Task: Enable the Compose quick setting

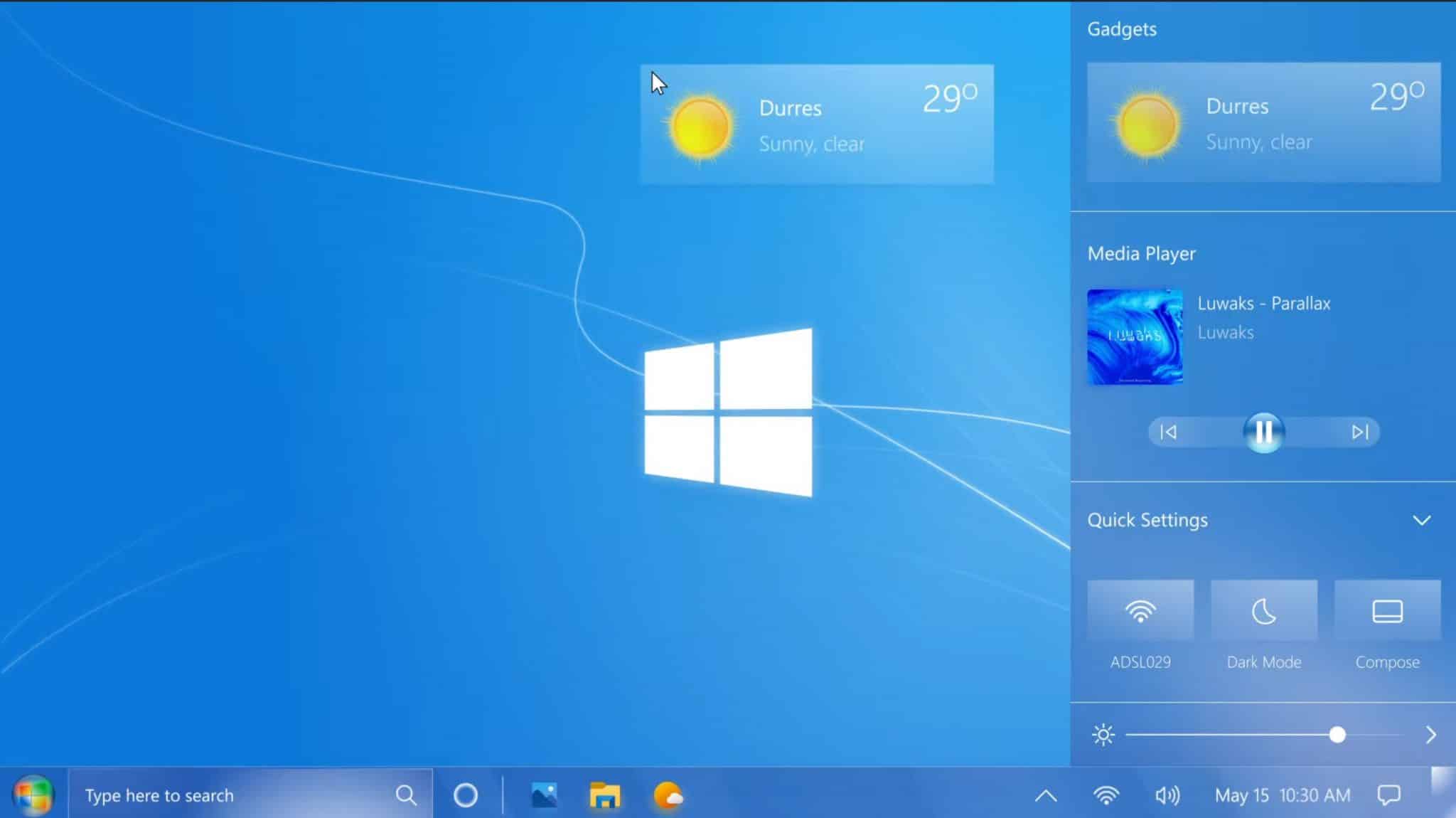Action: 1387,610
